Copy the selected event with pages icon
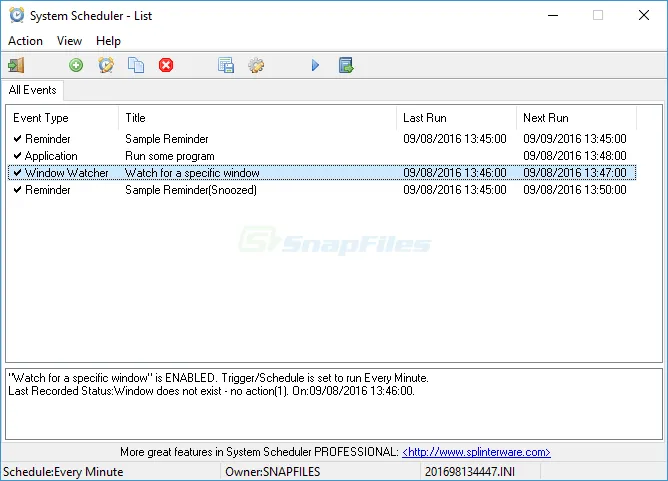 click(136, 65)
